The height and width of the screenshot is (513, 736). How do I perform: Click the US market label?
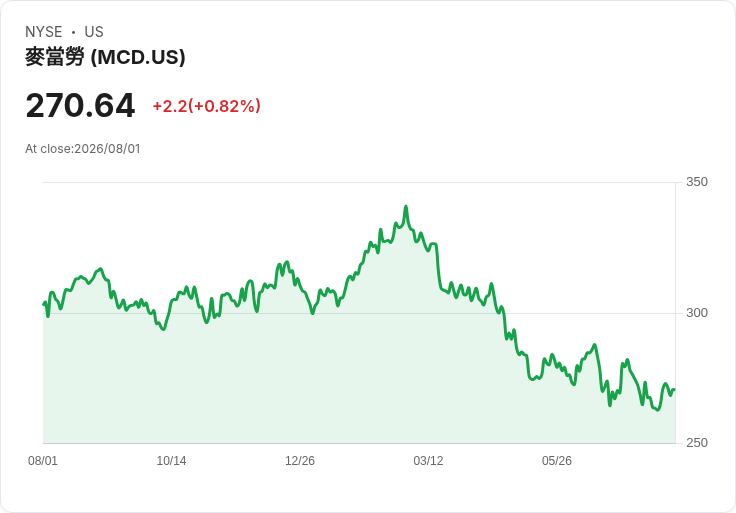click(x=94, y=32)
